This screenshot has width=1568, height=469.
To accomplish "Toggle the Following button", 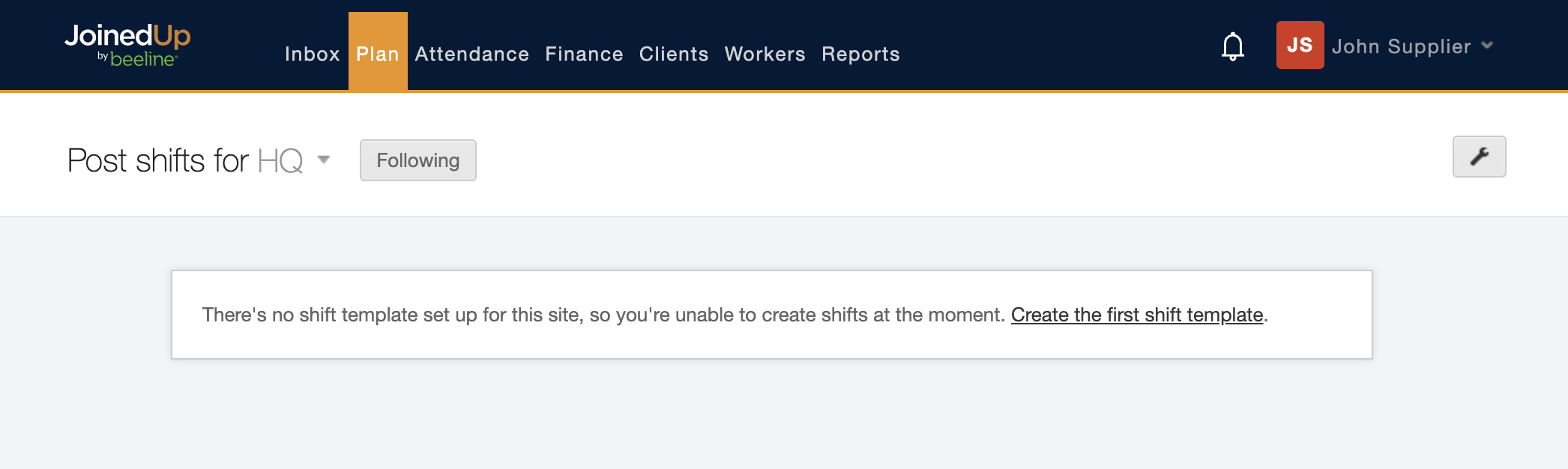I will click(x=417, y=160).
